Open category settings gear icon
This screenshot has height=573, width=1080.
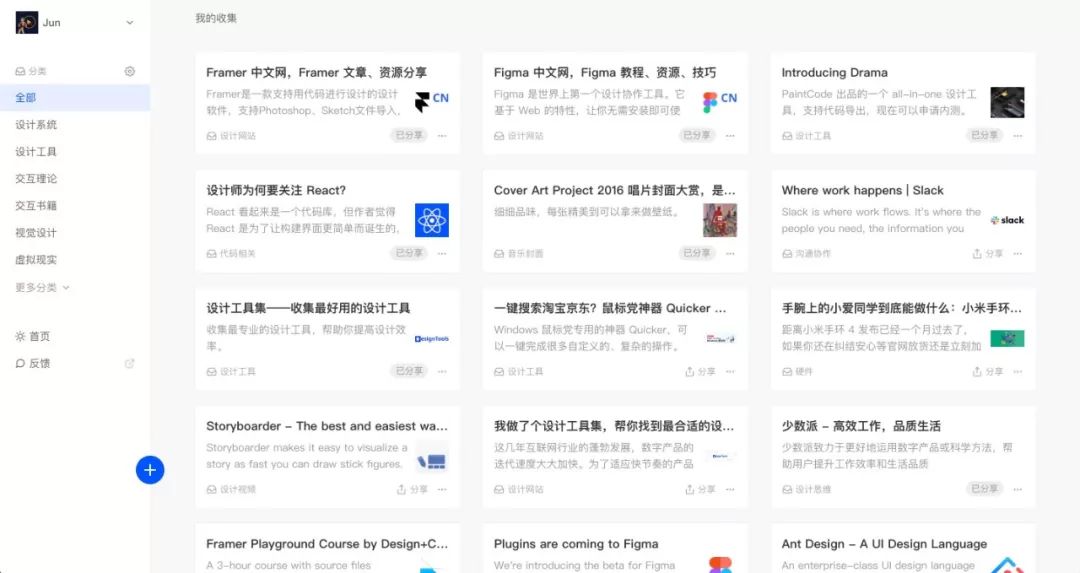click(129, 71)
